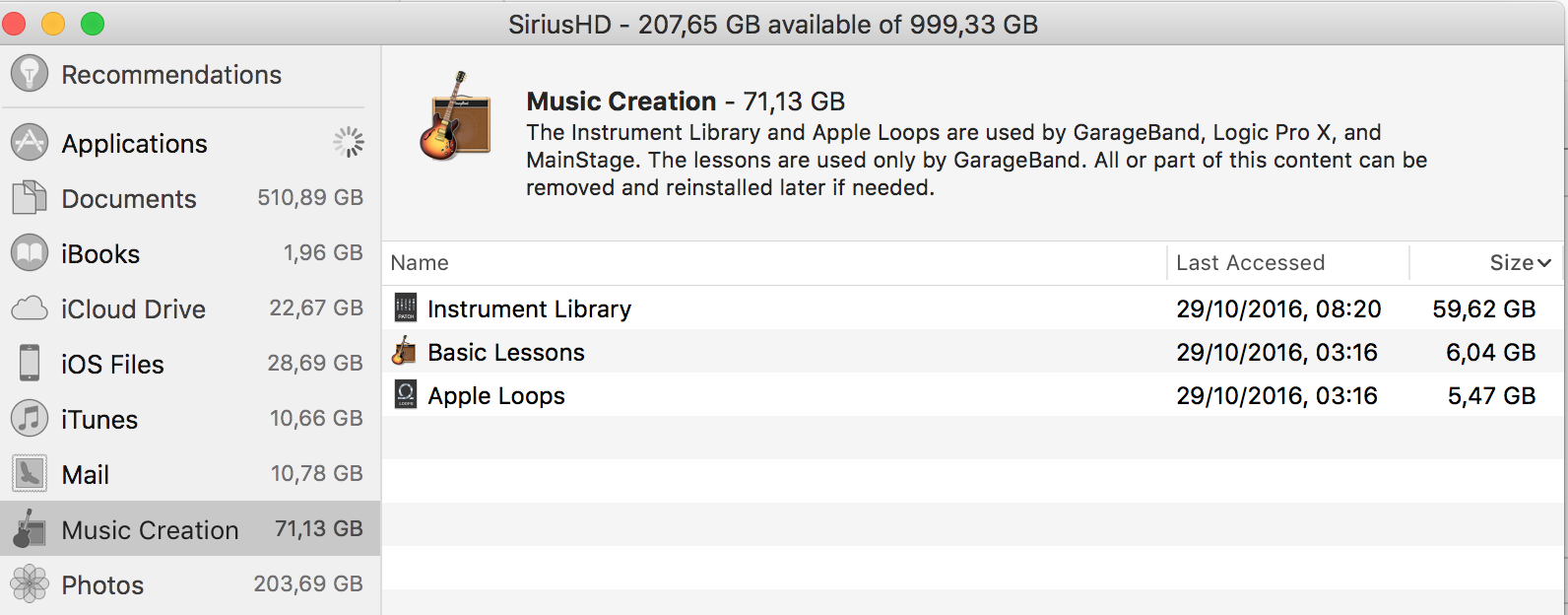Select the Basic Lessons file icon
This screenshot has height=615, width=1568.
pyautogui.click(x=405, y=352)
